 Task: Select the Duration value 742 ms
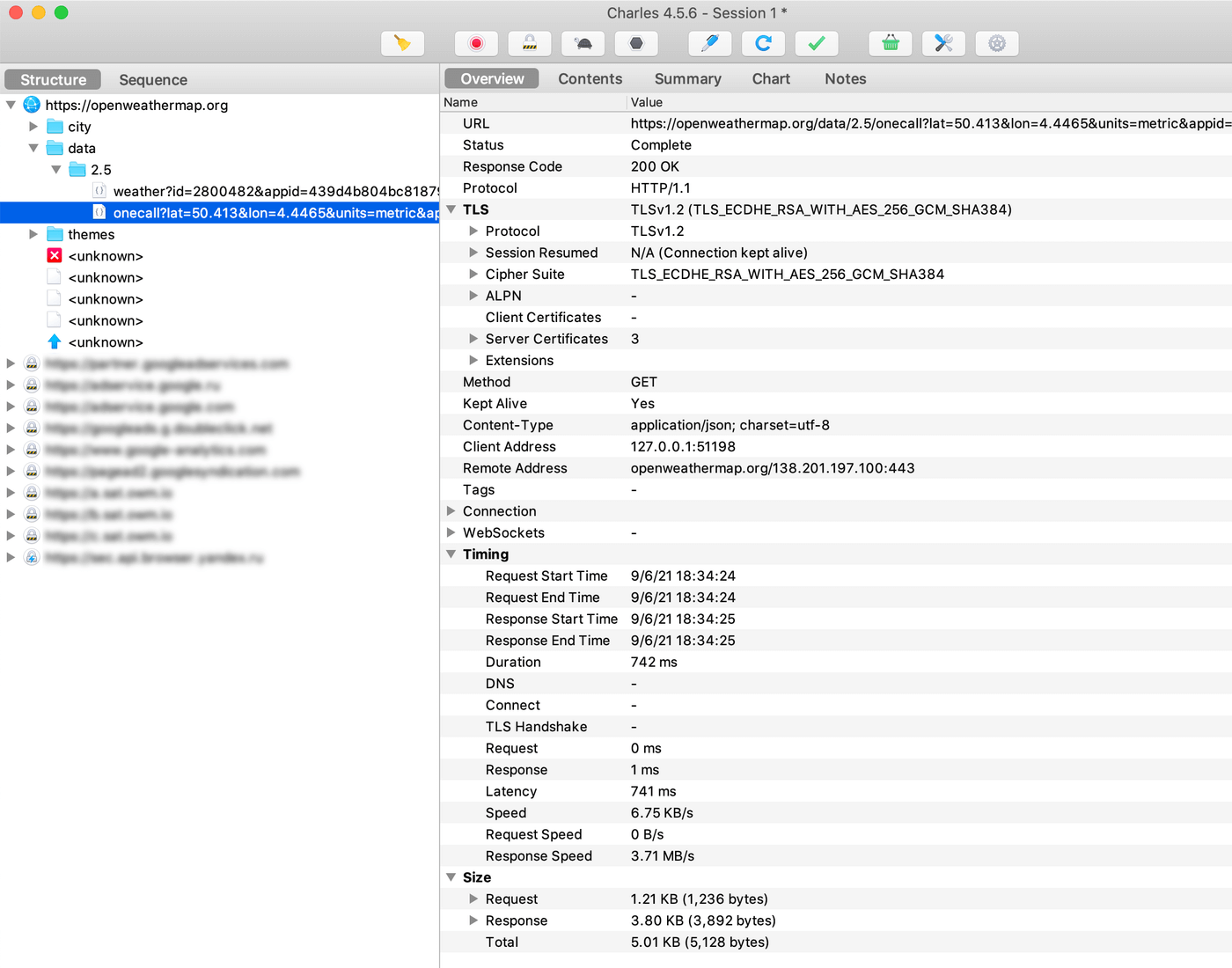(654, 662)
